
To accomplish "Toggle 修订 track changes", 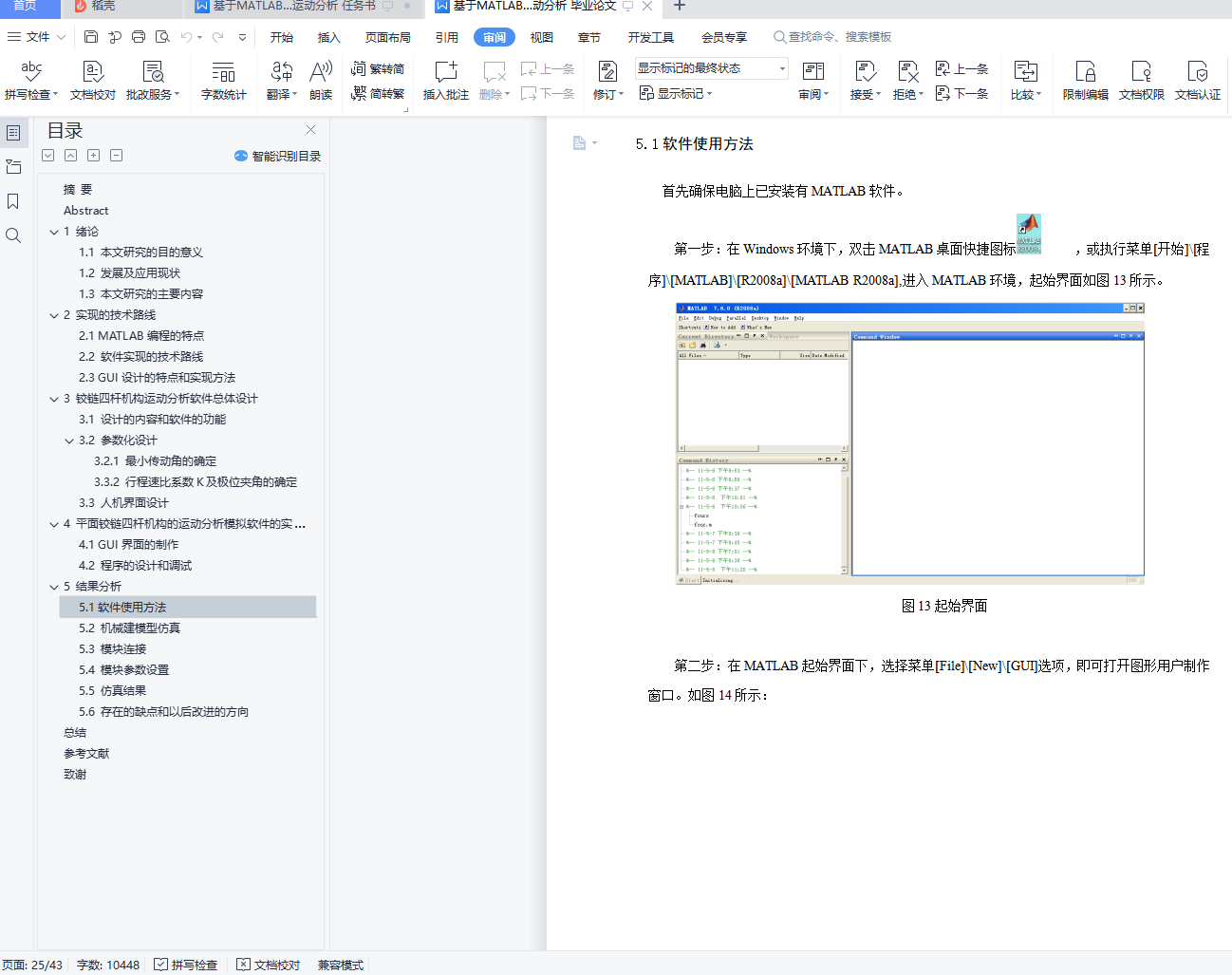I will point(608,80).
